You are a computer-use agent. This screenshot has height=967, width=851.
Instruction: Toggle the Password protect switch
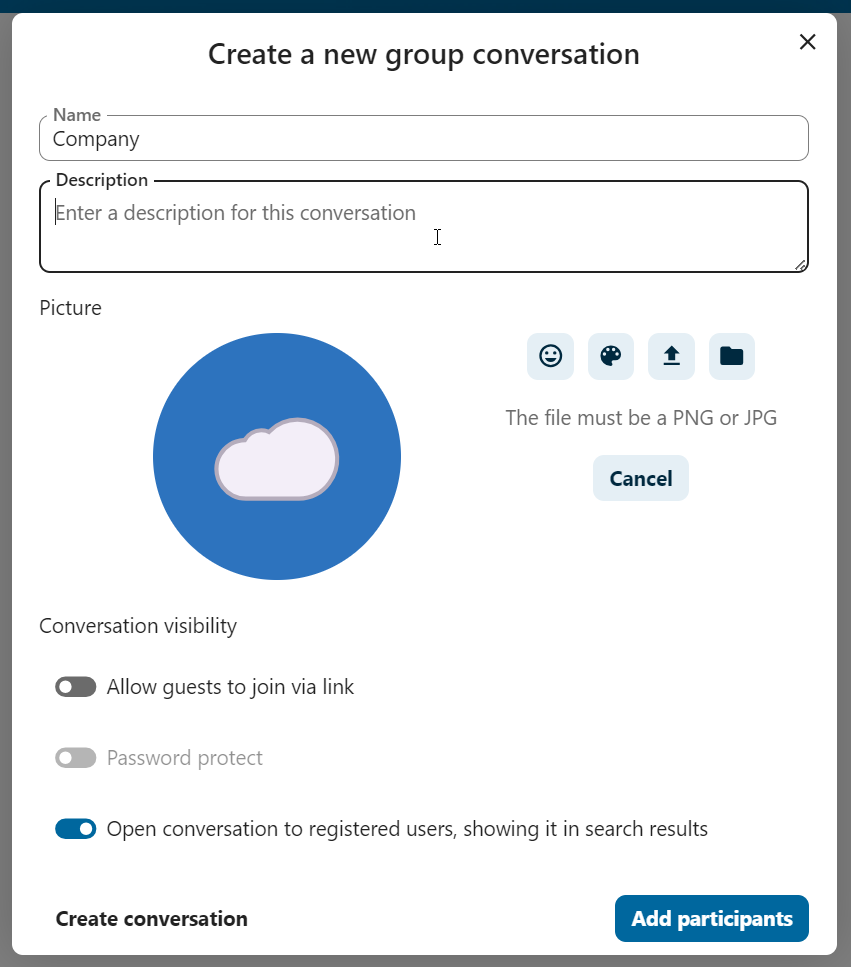(x=76, y=758)
